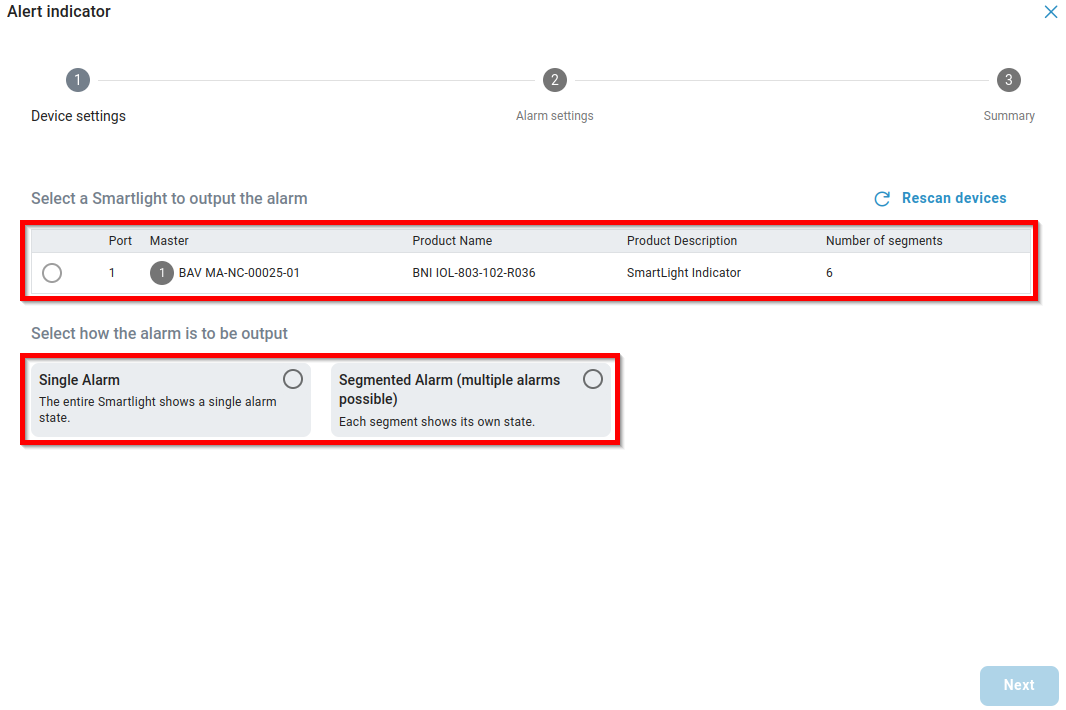Click step 1 circle in wizard
Screen dimensions: 1066x710
78,80
